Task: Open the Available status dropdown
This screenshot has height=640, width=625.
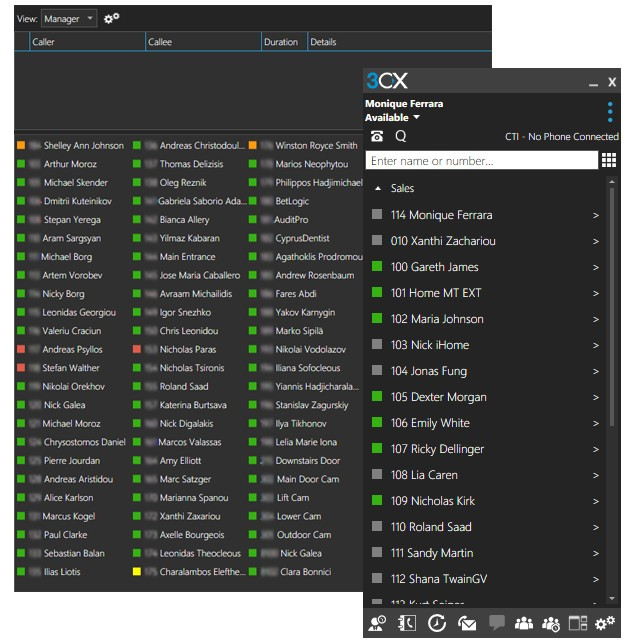Action: tap(392, 118)
